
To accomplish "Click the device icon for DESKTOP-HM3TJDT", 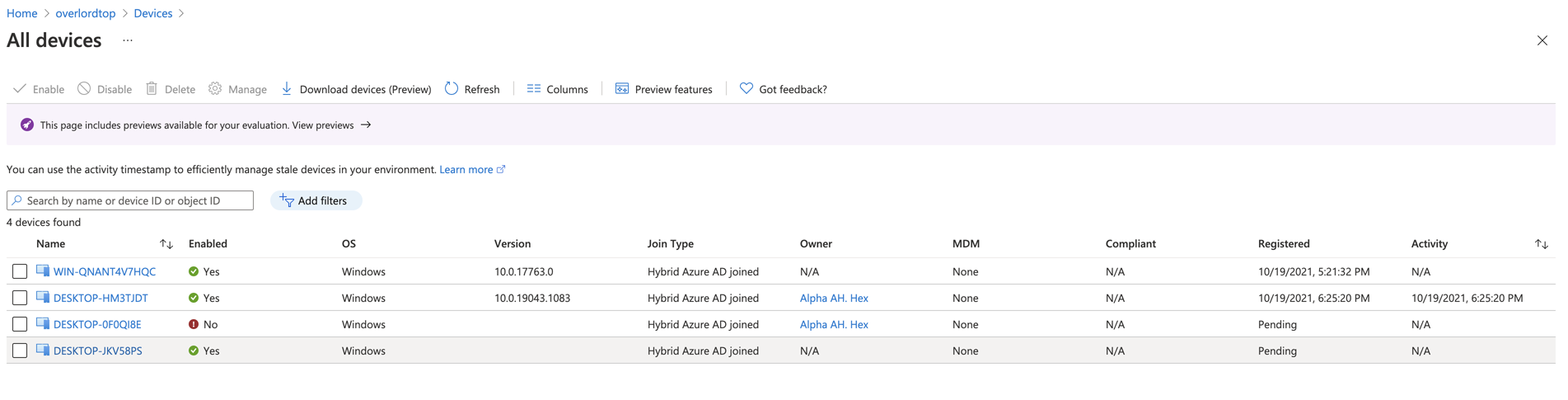I will (x=43, y=297).
